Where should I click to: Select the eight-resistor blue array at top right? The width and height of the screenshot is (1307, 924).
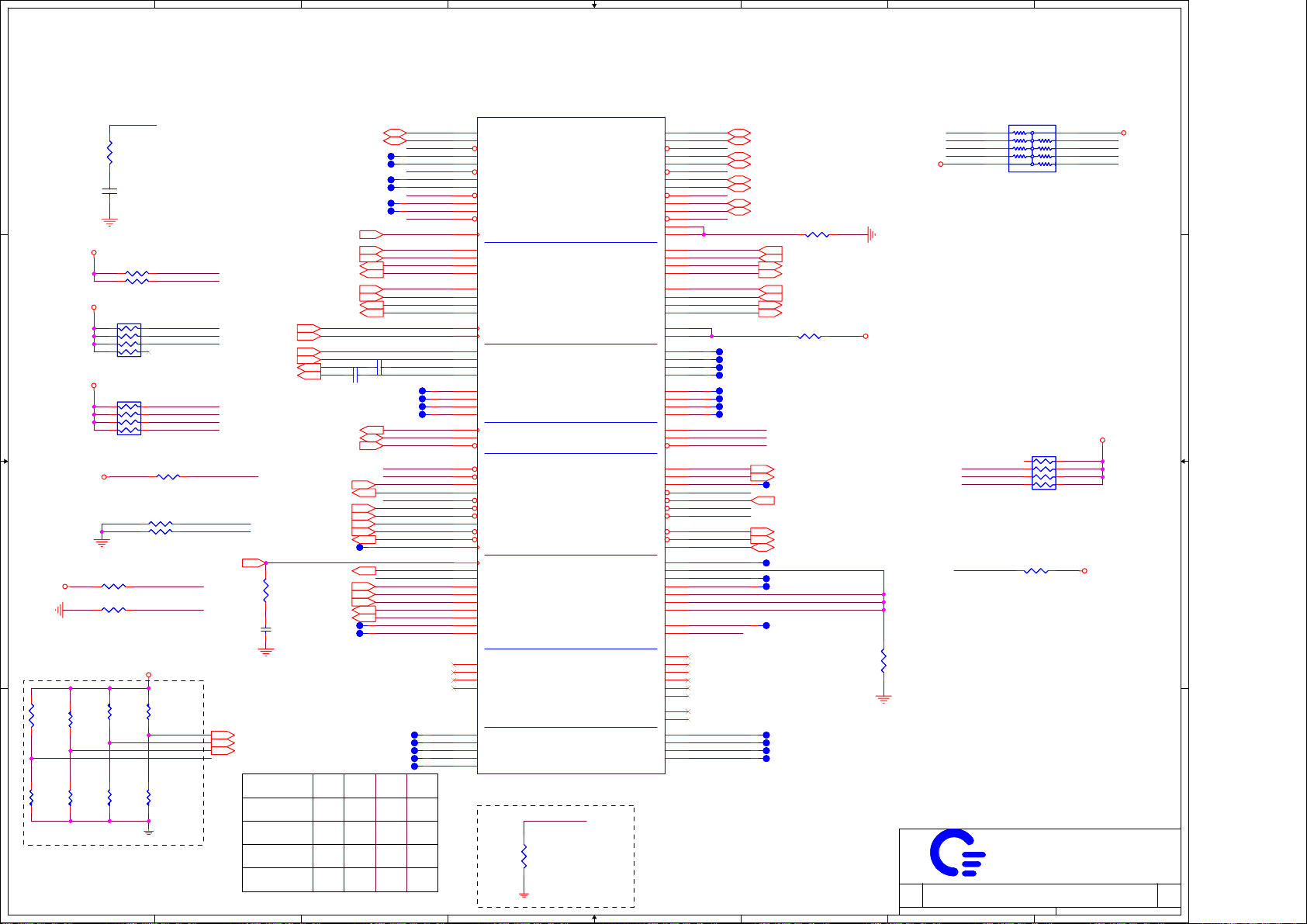(1032, 148)
